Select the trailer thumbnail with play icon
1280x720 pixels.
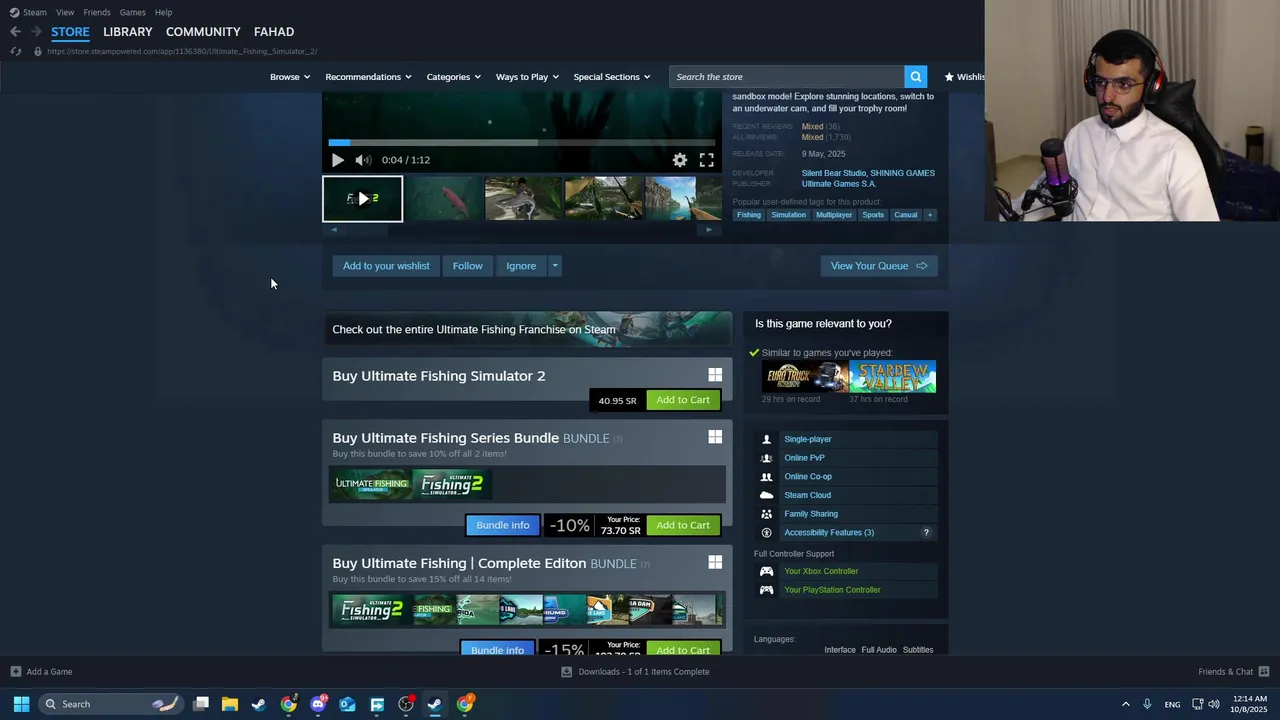click(x=363, y=198)
